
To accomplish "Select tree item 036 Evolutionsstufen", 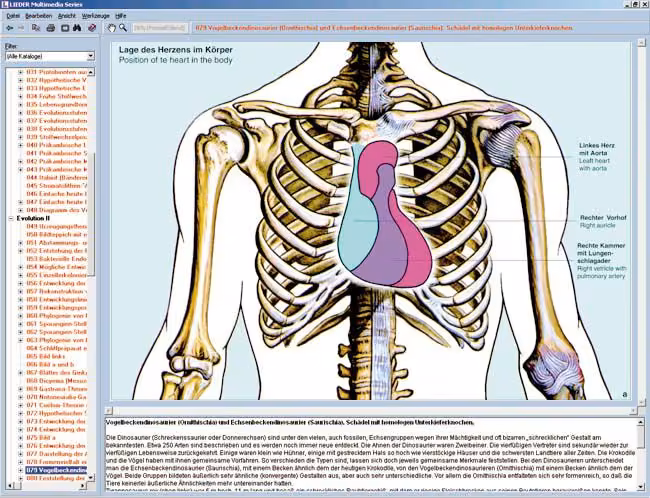I will click(56, 112).
